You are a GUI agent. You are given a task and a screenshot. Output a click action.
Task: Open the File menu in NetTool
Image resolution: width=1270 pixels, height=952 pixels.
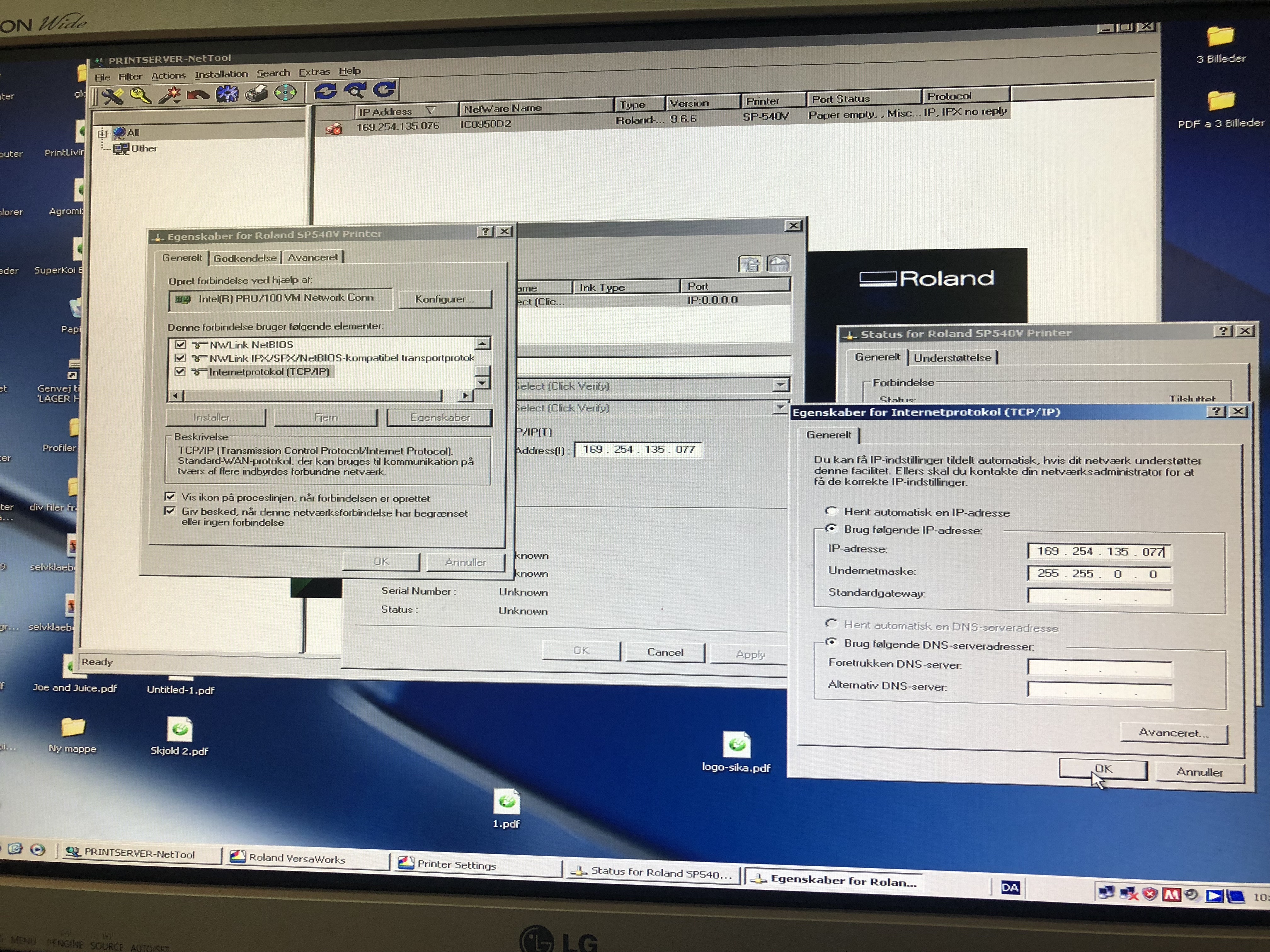click(102, 77)
